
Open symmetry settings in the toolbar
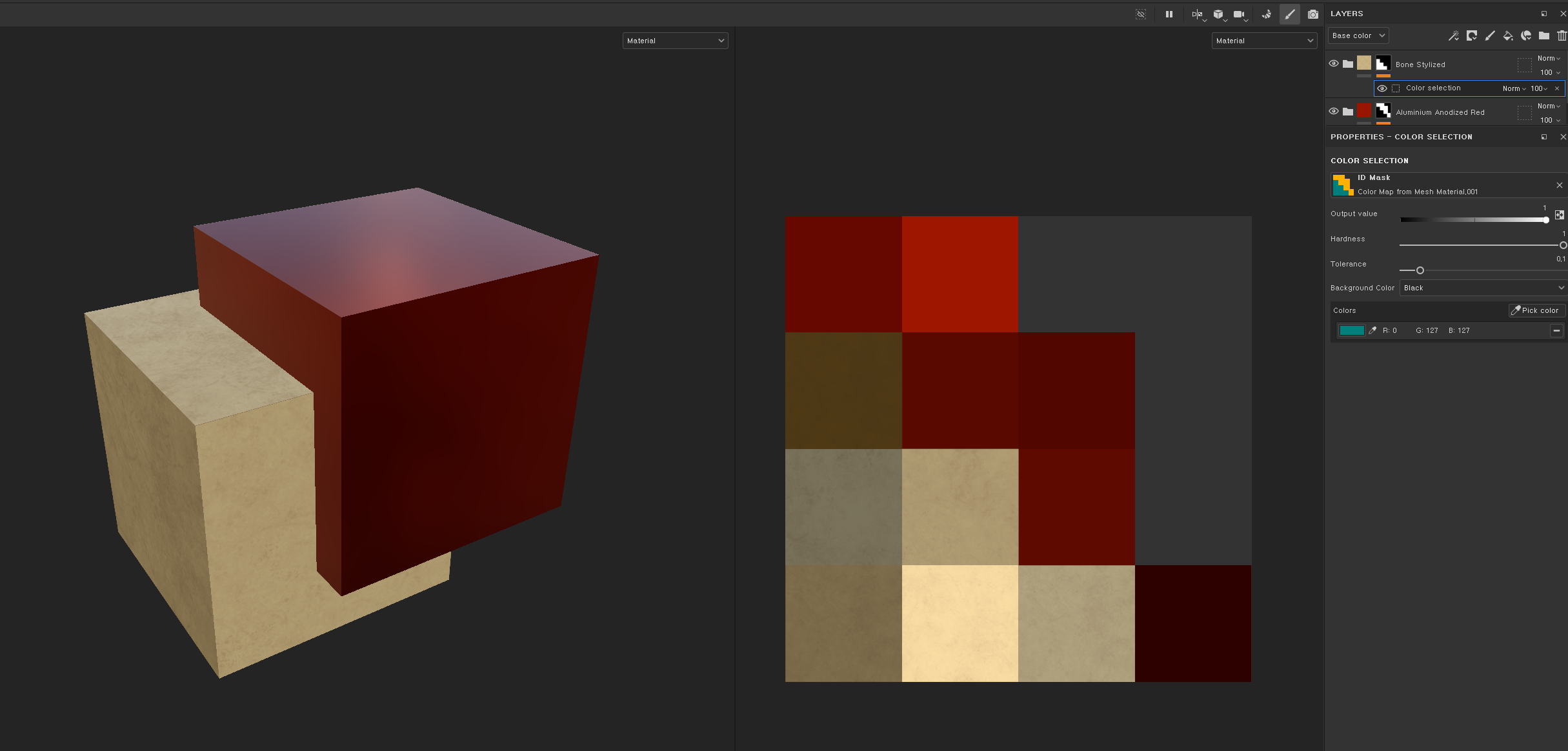tap(1198, 14)
